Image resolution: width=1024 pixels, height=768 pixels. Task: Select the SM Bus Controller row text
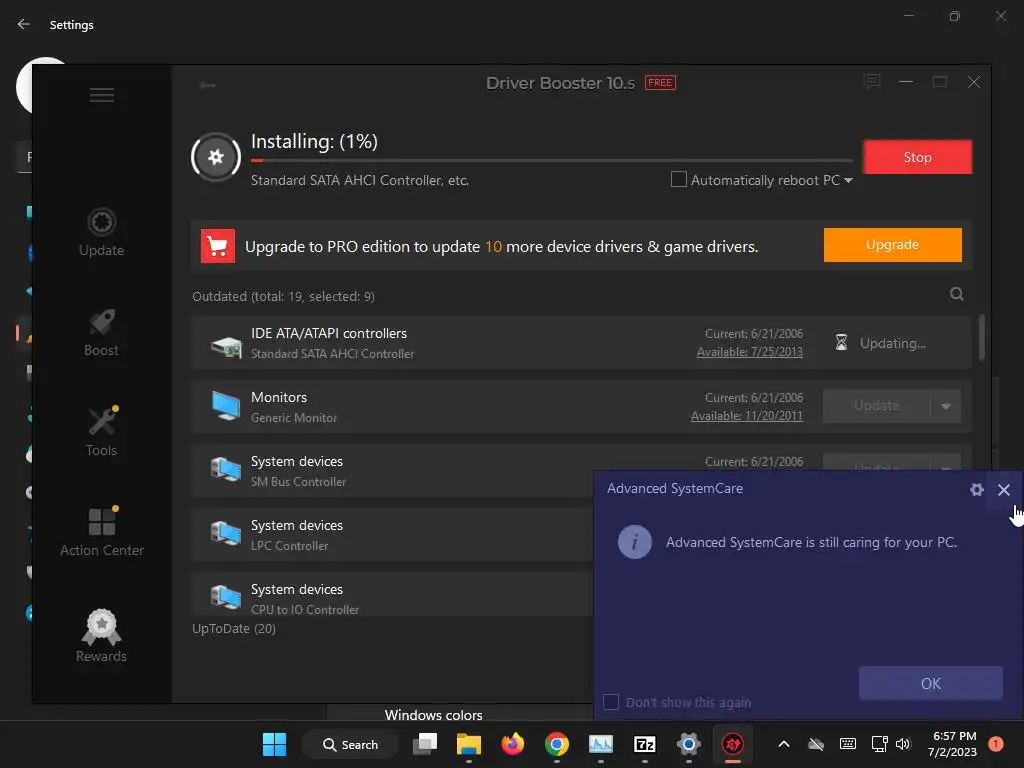[298, 482]
